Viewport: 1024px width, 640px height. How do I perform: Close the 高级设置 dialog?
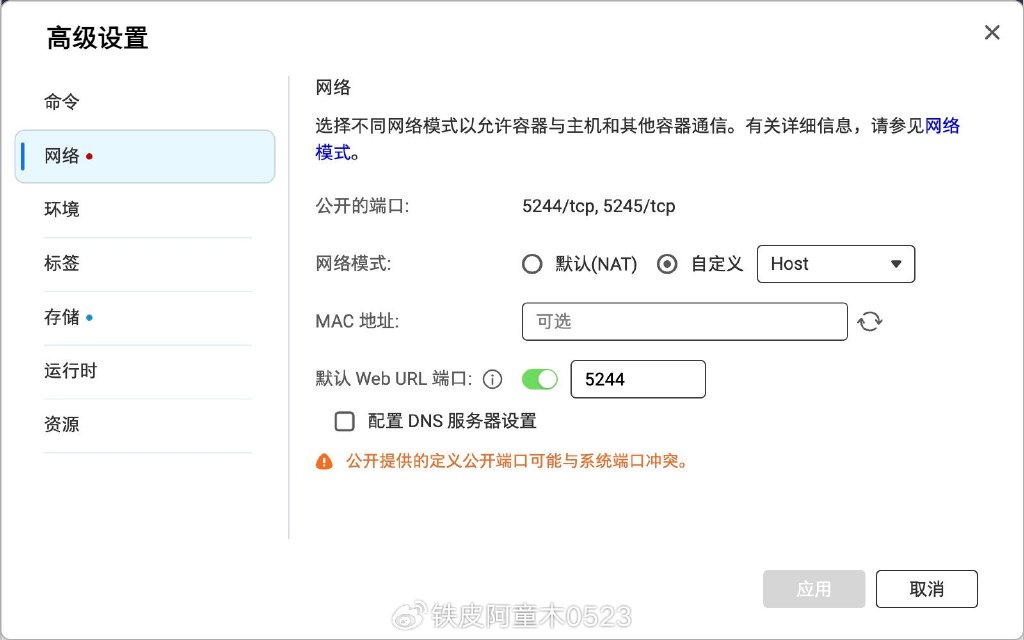point(991,32)
